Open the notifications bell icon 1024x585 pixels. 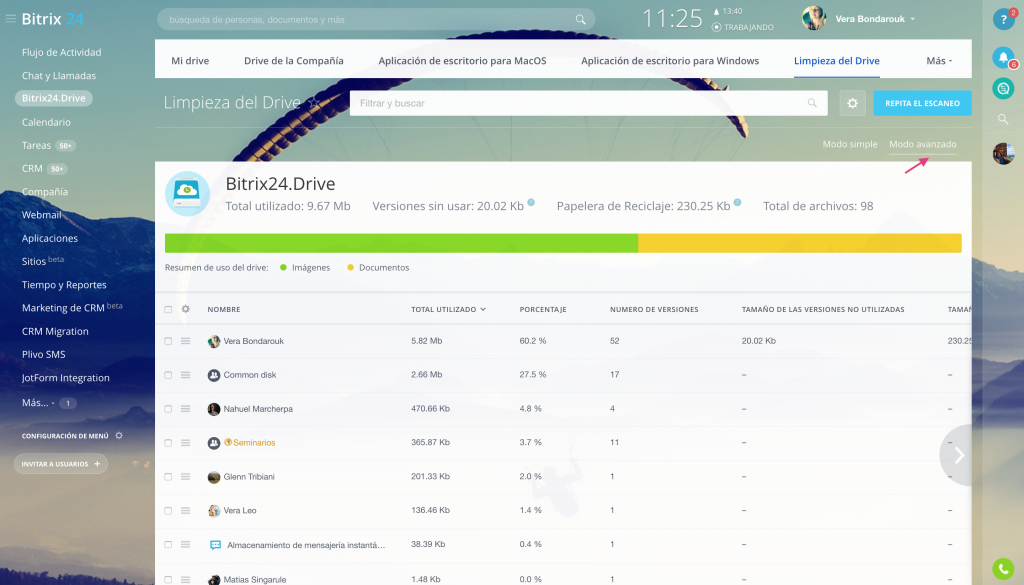coord(1003,57)
